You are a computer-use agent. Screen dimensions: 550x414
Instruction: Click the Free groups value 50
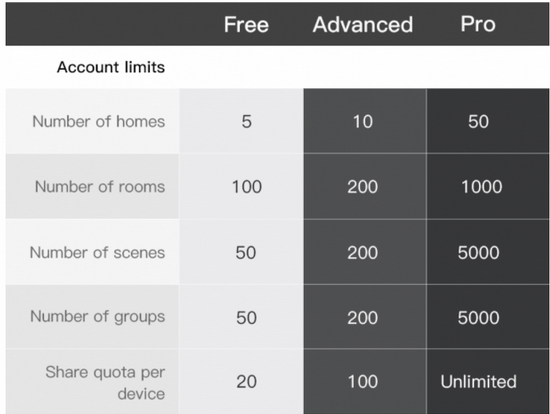point(246,318)
